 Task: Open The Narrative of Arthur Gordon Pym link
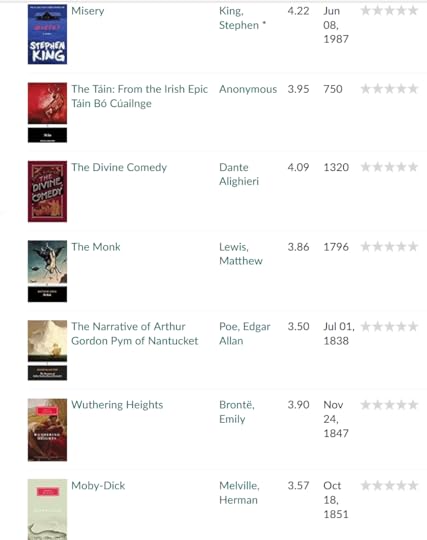[135, 333]
